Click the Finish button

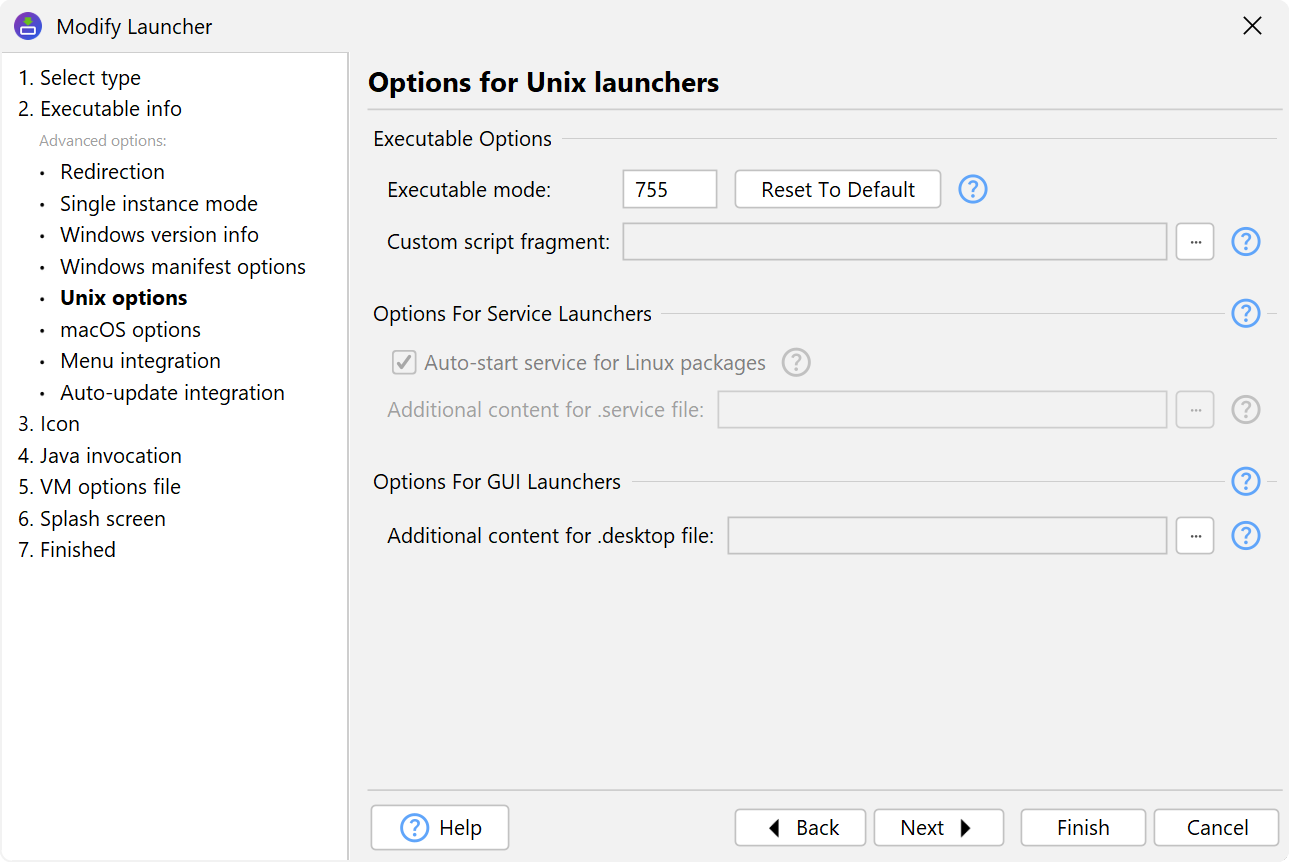click(x=1082, y=828)
